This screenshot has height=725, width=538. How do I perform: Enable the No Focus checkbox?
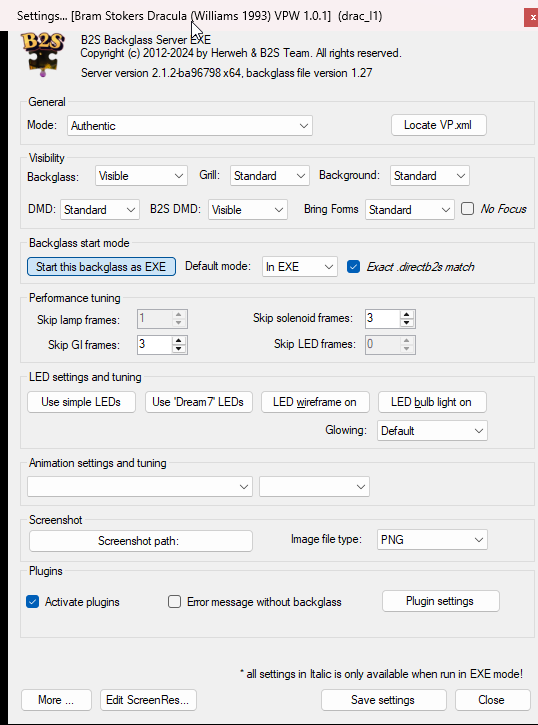point(467,209)
